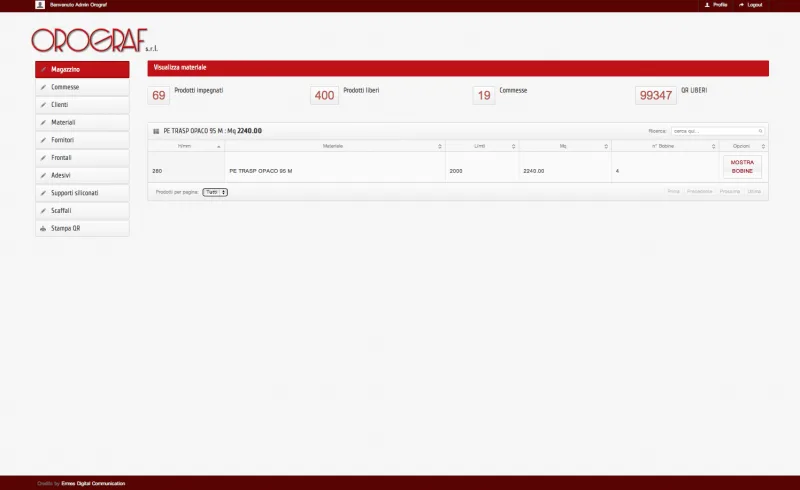Viewport: 800px width, 490px height.
Task: Sort the table by Materiale column
Action: [335, 146]
